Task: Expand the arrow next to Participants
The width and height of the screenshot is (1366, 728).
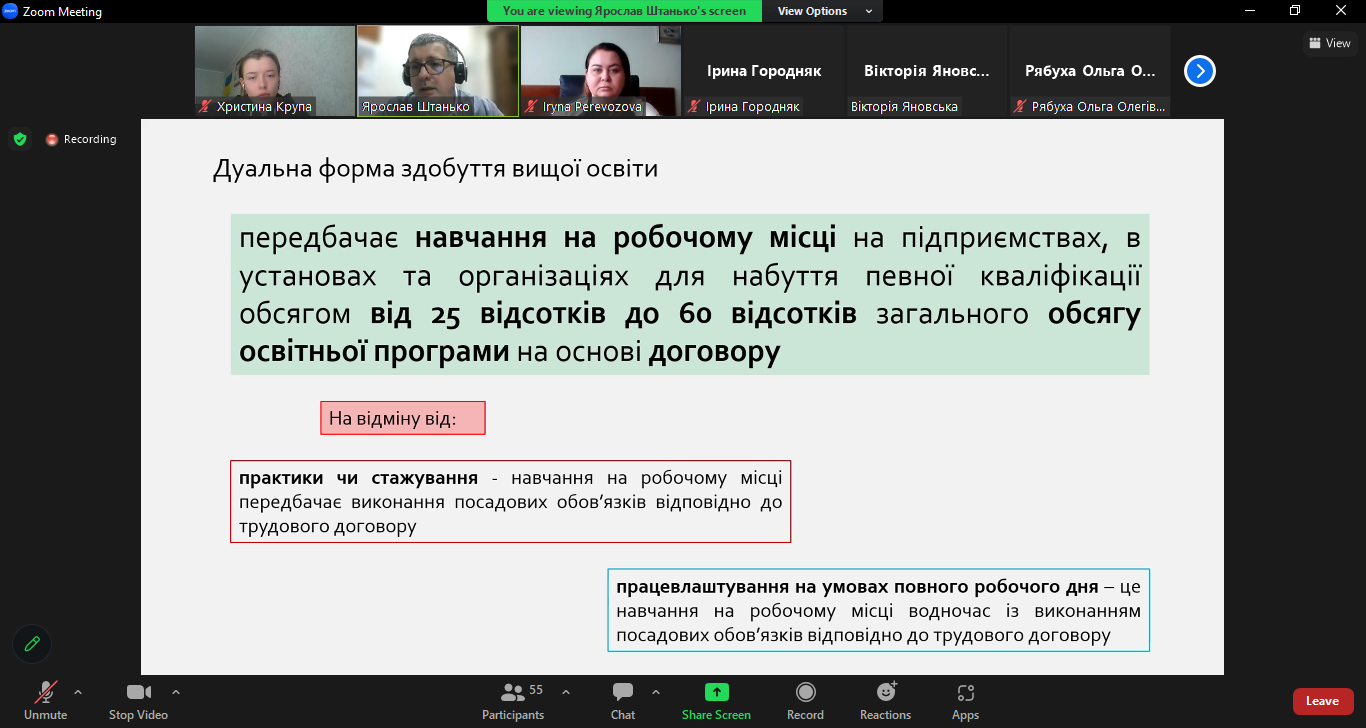Action: point(566,692)
